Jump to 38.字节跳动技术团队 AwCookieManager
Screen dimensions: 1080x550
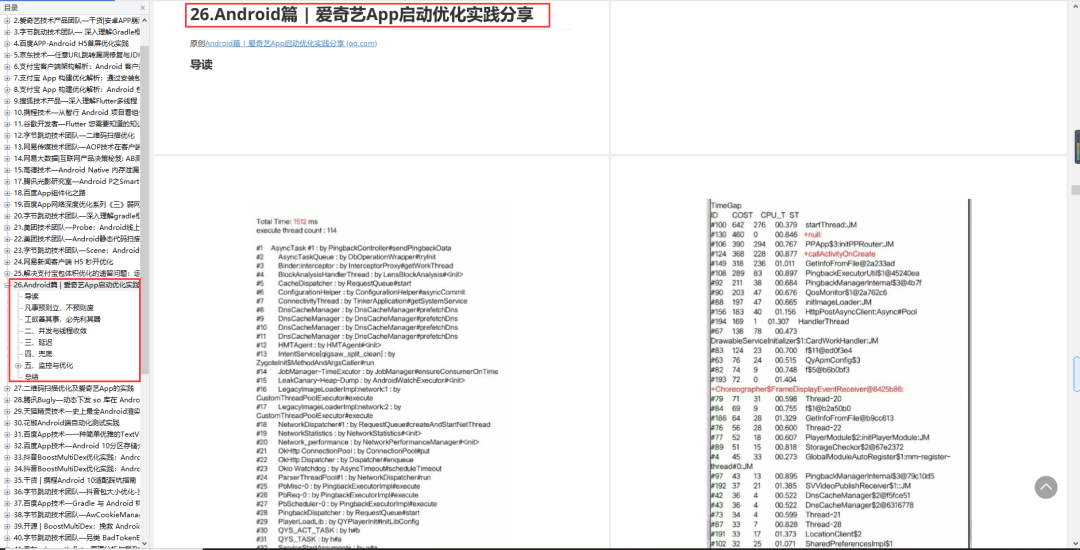[76, 515]
